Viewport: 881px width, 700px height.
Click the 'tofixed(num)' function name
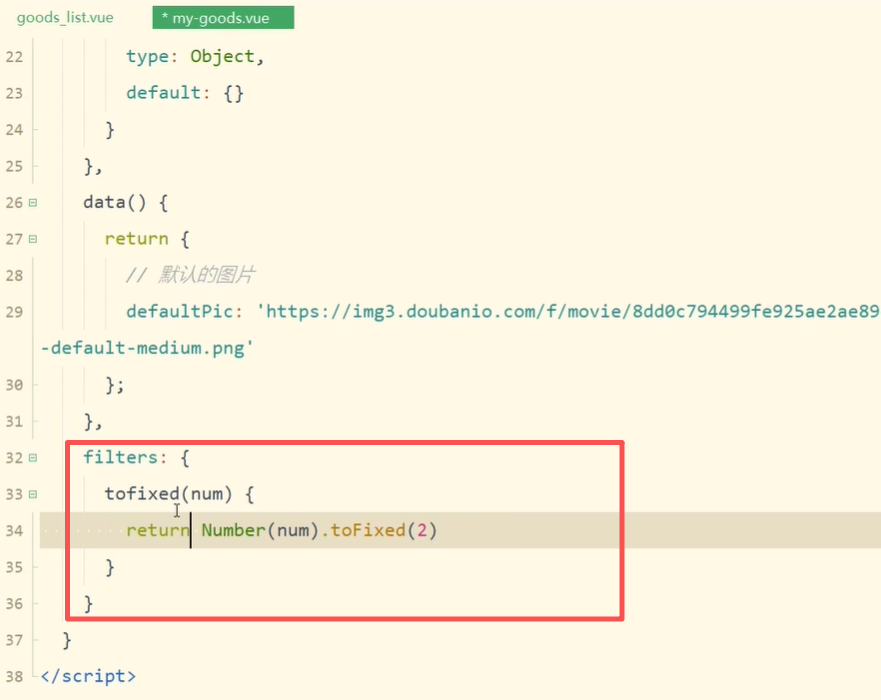(x=168, y=494)
